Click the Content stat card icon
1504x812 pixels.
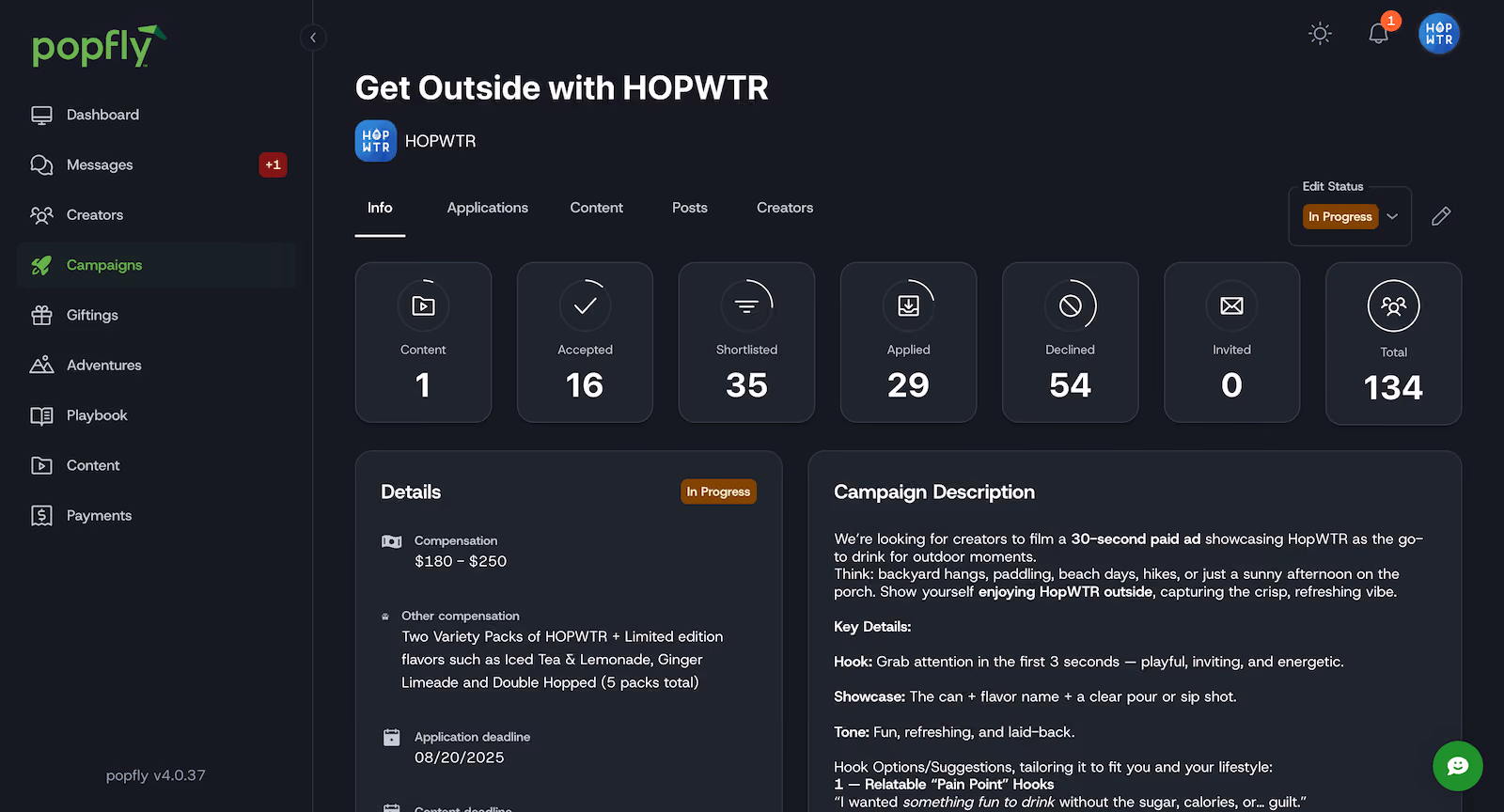coord(423,305)
